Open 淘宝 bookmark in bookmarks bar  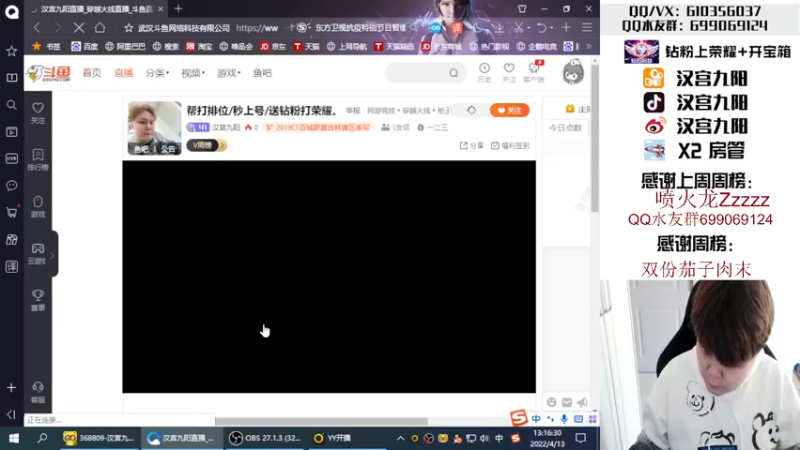point(198,46)
